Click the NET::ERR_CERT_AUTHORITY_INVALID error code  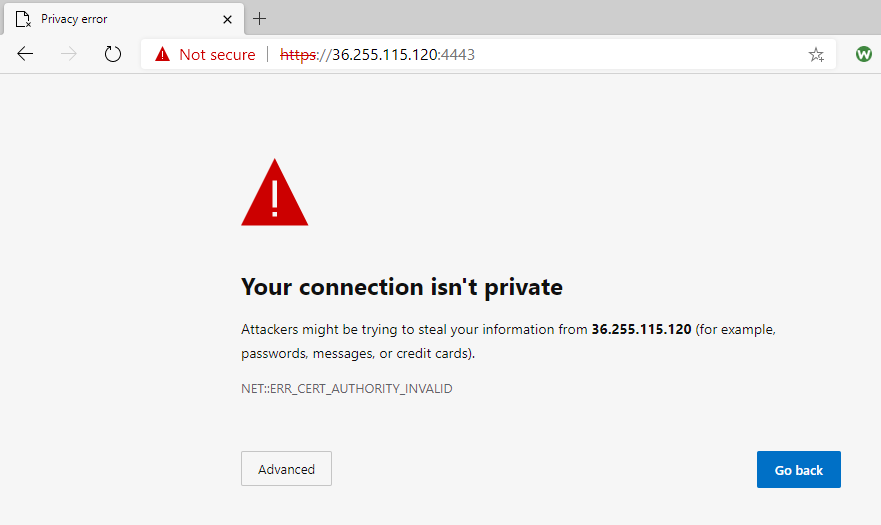click(347, 388)
